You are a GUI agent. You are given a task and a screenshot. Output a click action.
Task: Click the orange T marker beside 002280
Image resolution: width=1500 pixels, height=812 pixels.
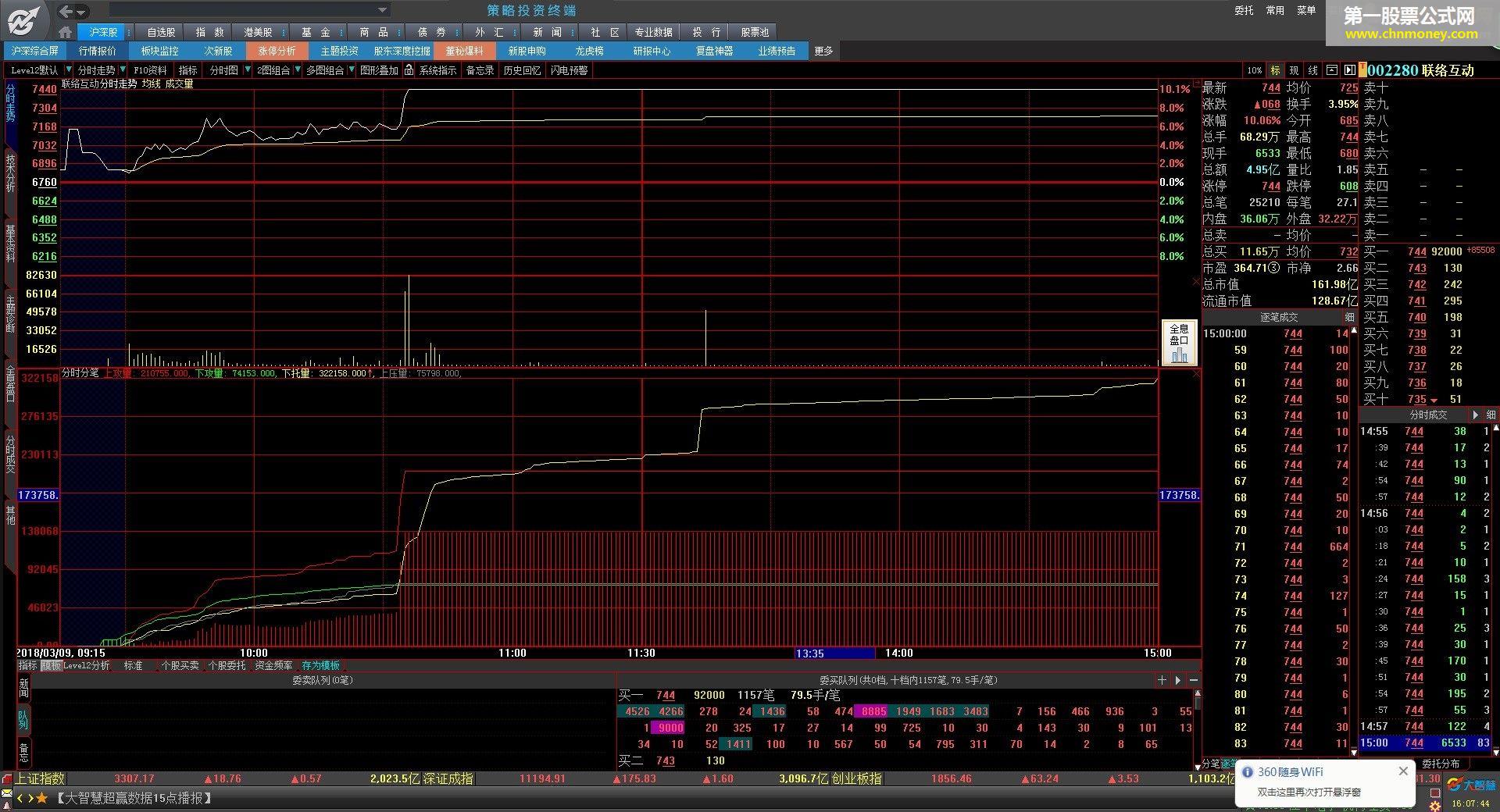point(1362,69)
